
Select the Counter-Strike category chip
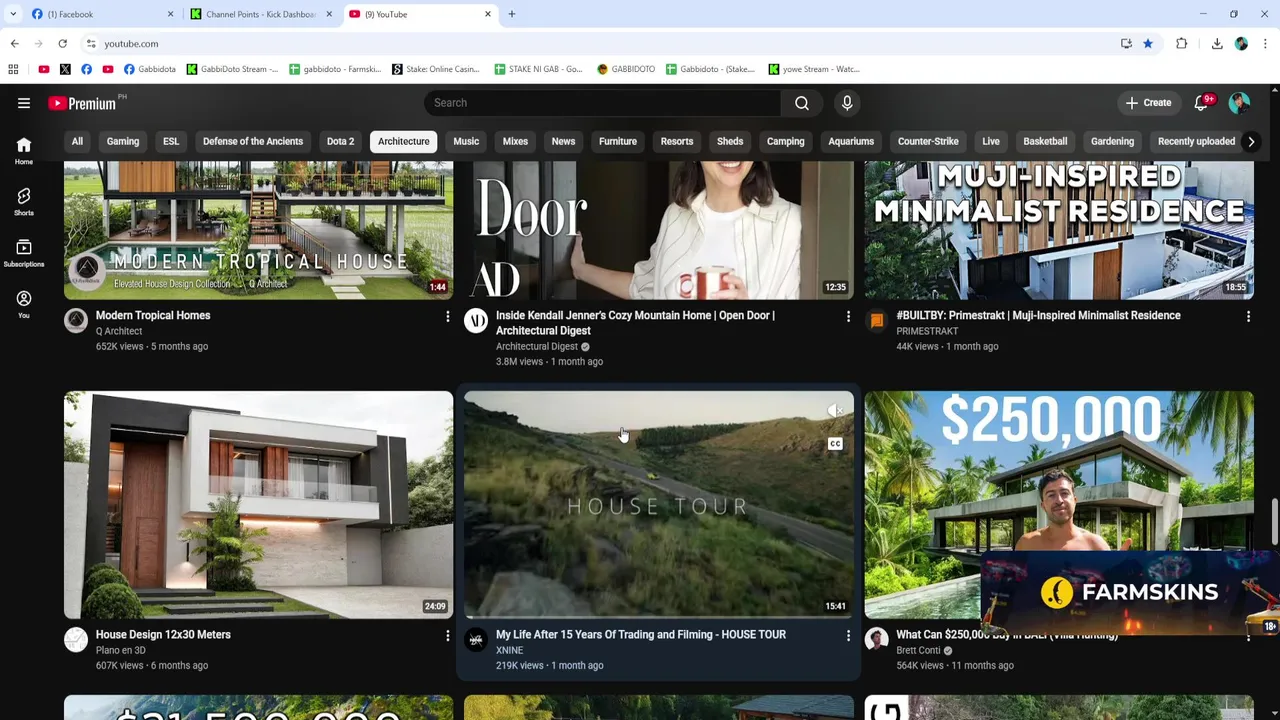[928, 141]
